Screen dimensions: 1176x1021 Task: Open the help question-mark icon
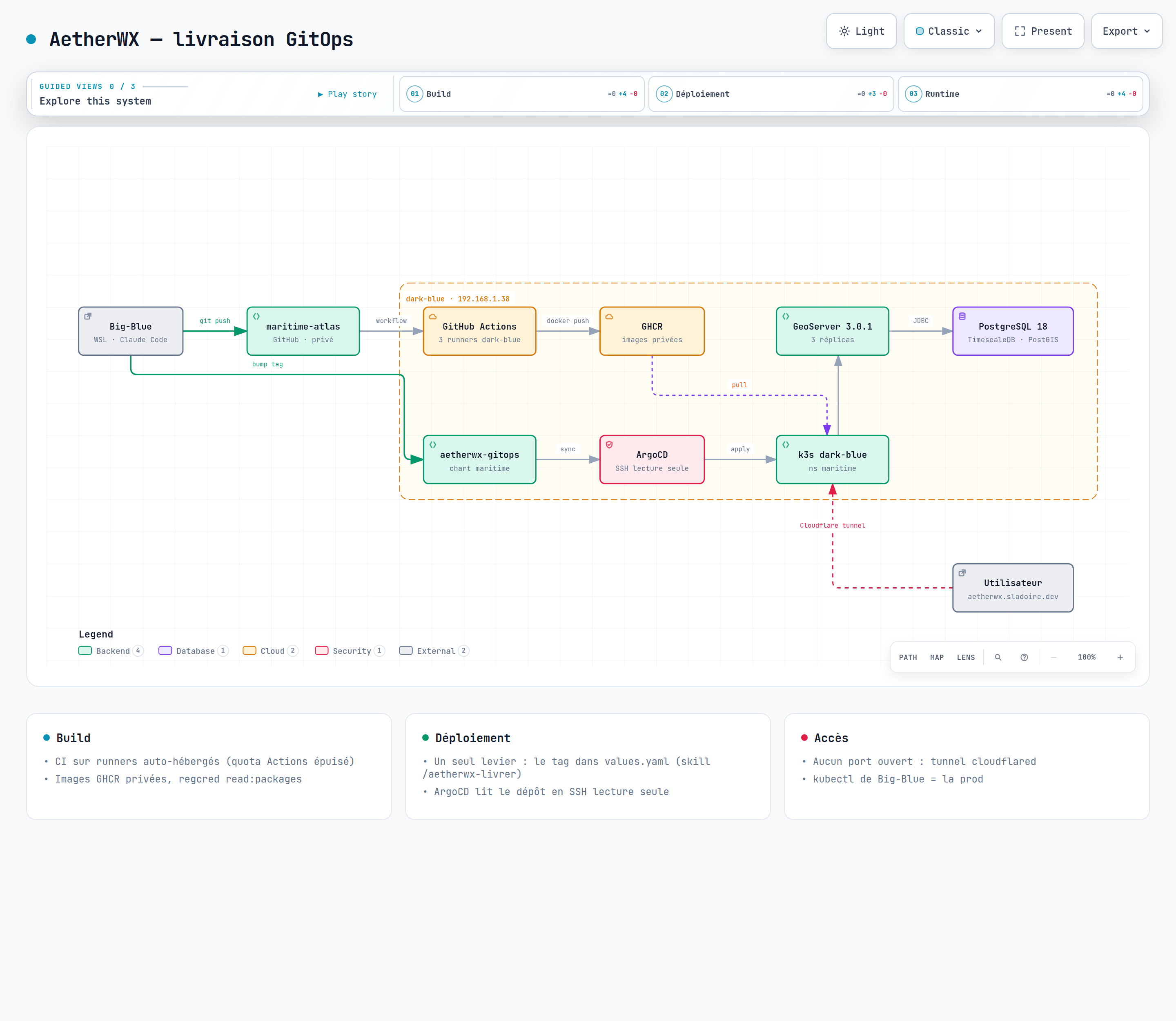(1024, 657)
